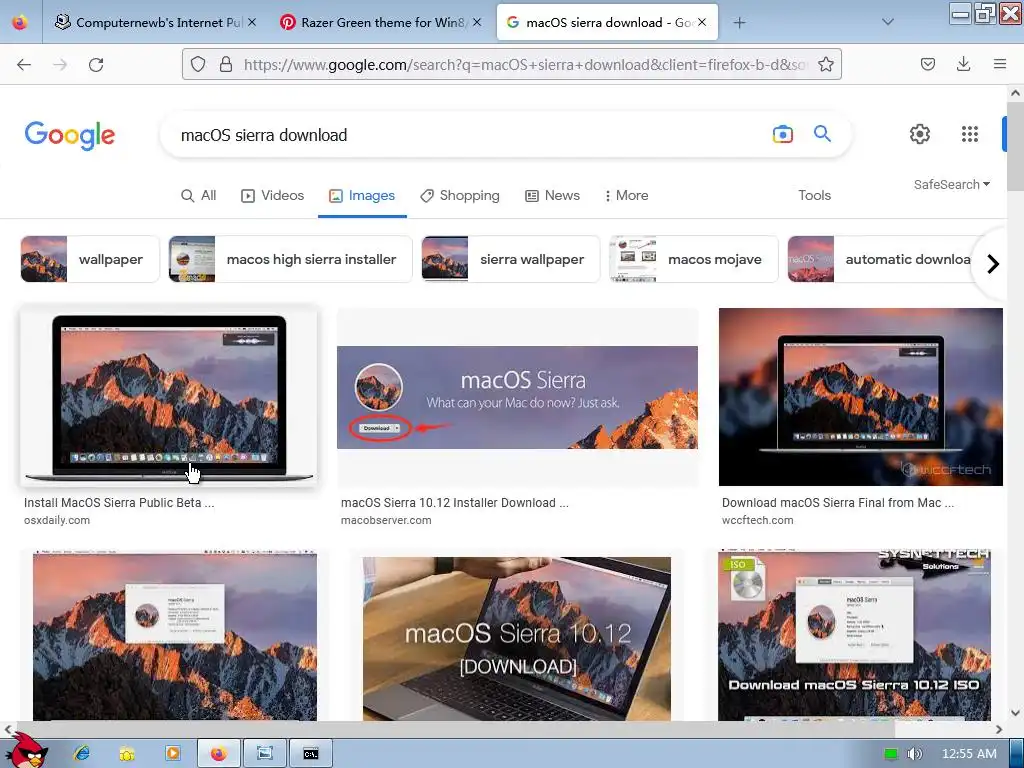The width and height of the screenshot is (1024, 768).
Task: Open a new browser tab
Action: (x=739, y=23)
